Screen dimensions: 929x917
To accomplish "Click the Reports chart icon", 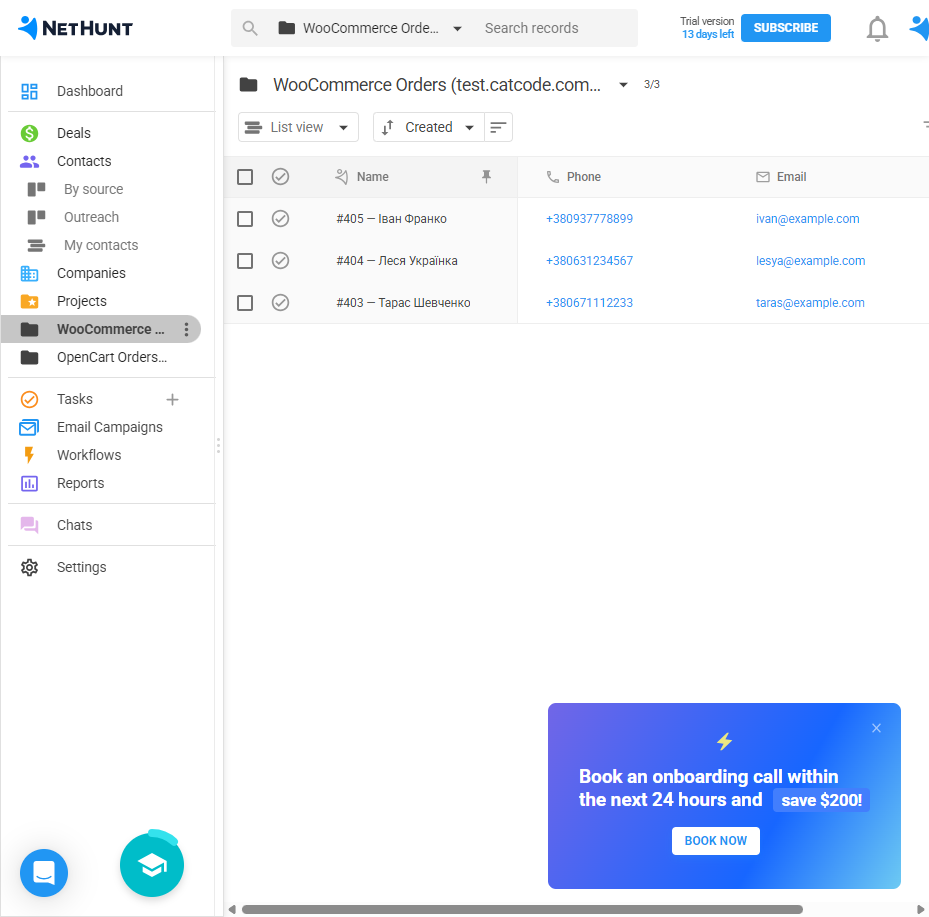I will (x=29, y=483).
